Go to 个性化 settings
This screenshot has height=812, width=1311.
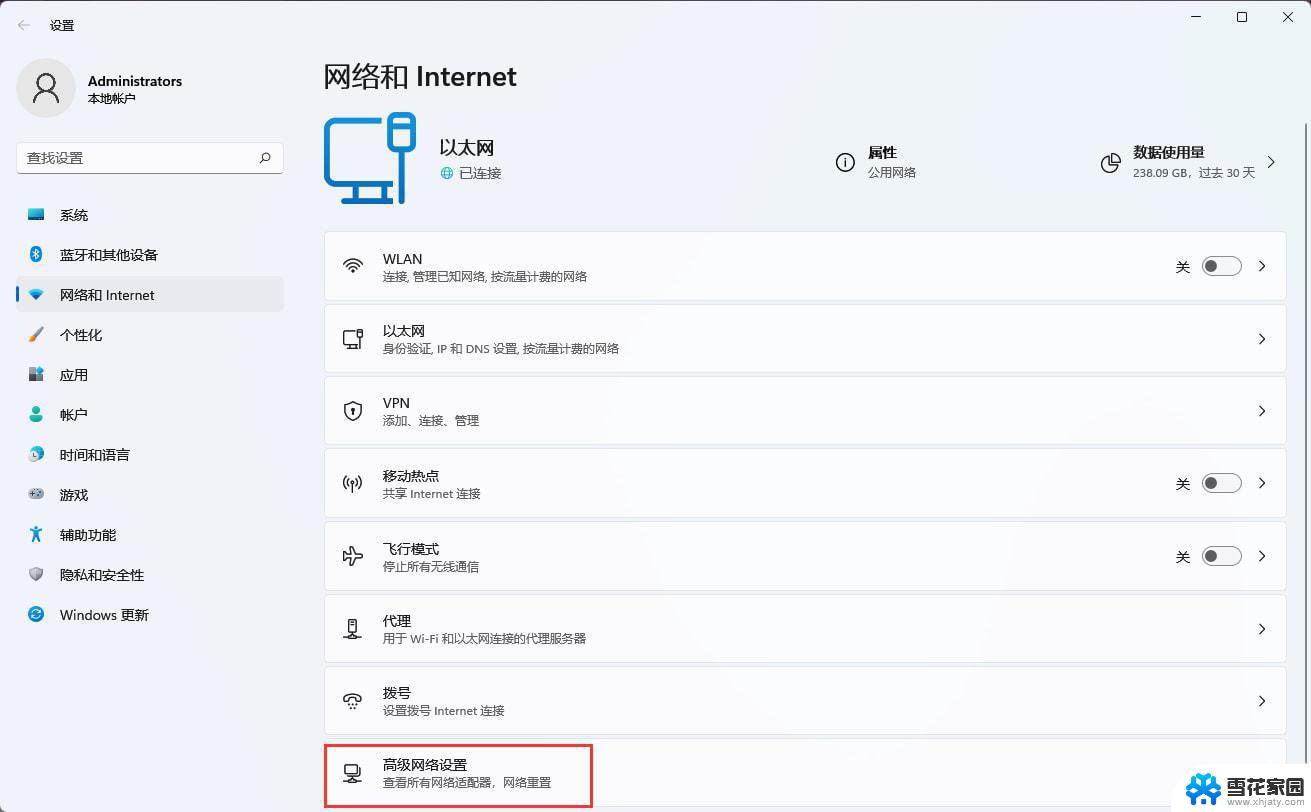click(150, 335)
